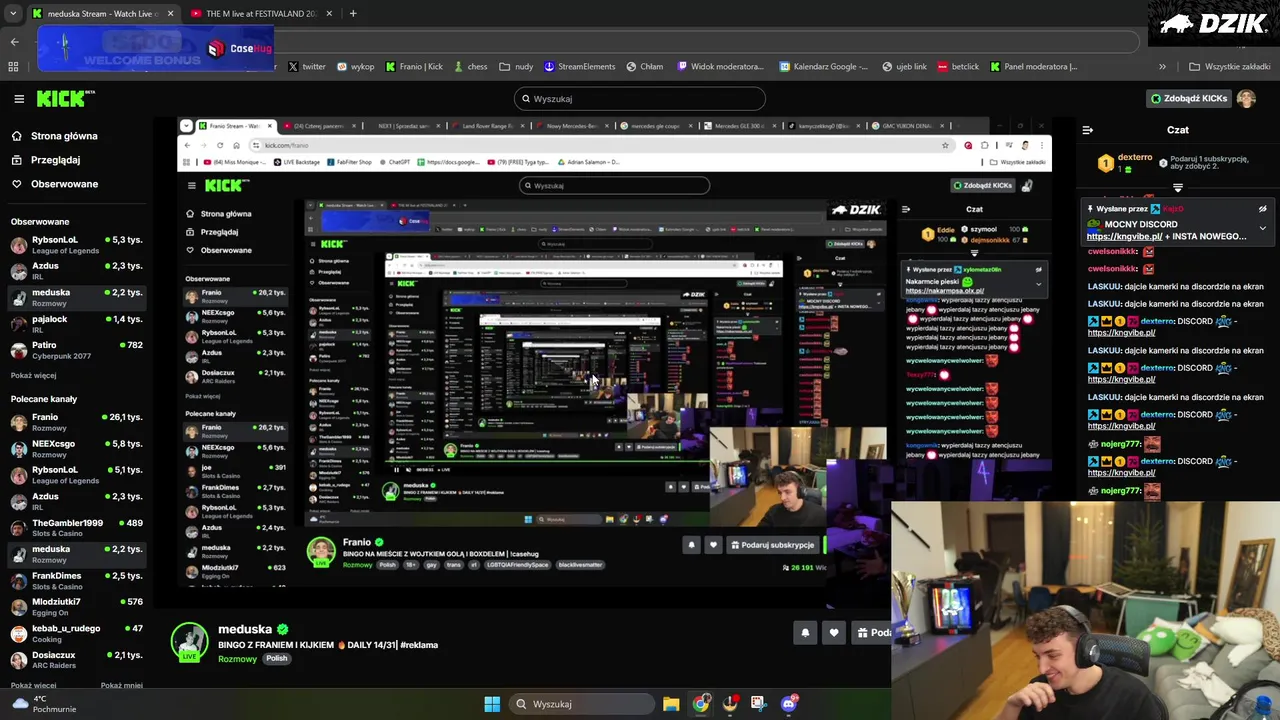The image size is (1280, 720).
Task: Open the Kalendarz Google bookmark
Action: (824, 67)
